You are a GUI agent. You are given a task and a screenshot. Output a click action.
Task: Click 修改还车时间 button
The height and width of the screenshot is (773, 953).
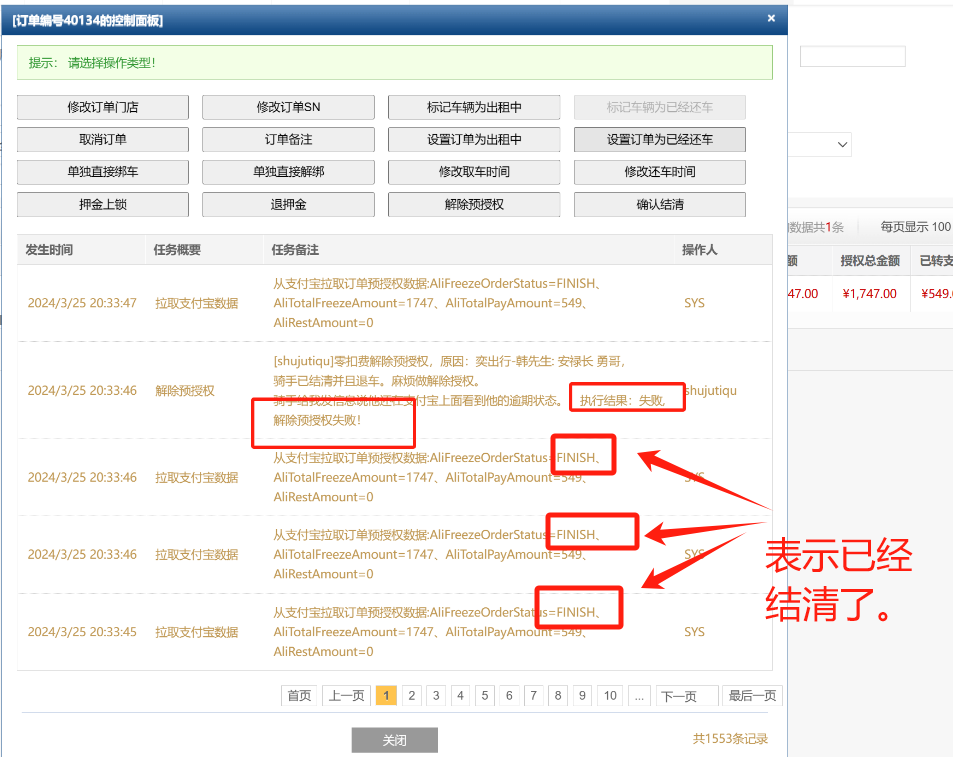tap(659, 171)
